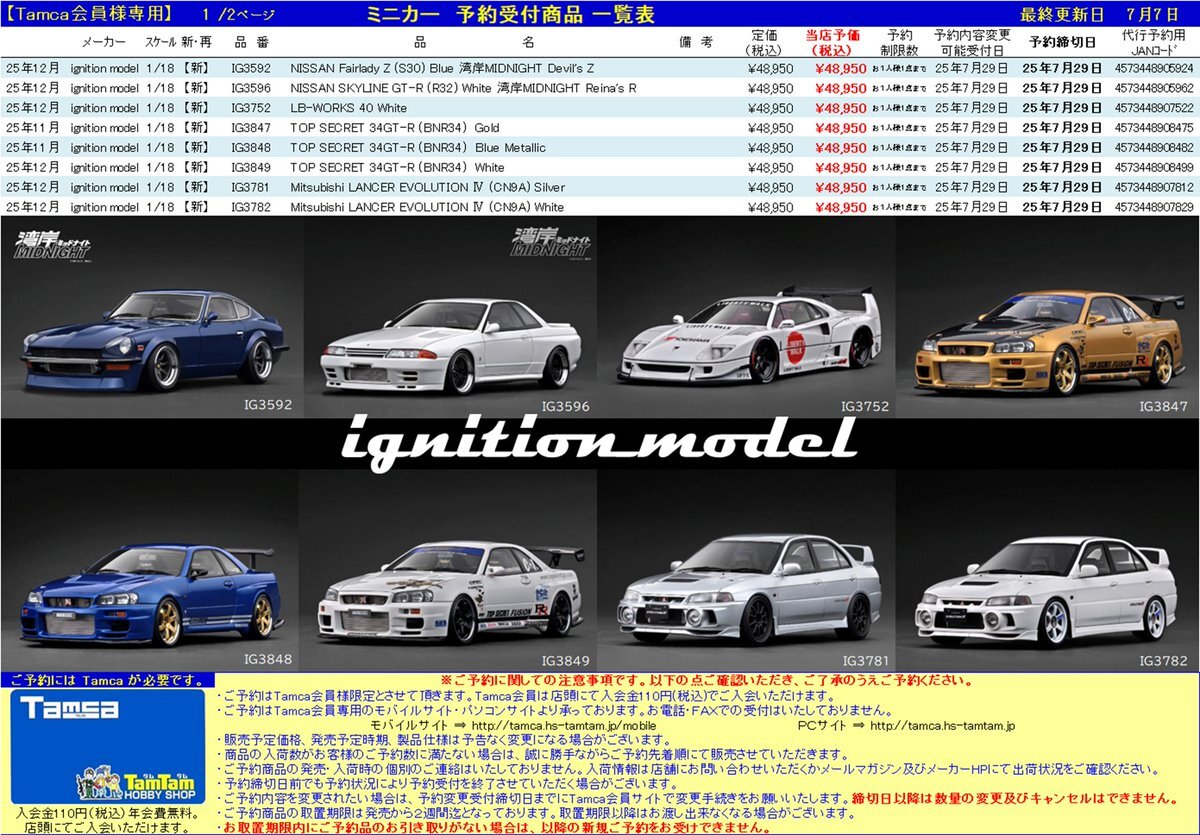Select JAN code 4573448905962

tap(1154, 88)
